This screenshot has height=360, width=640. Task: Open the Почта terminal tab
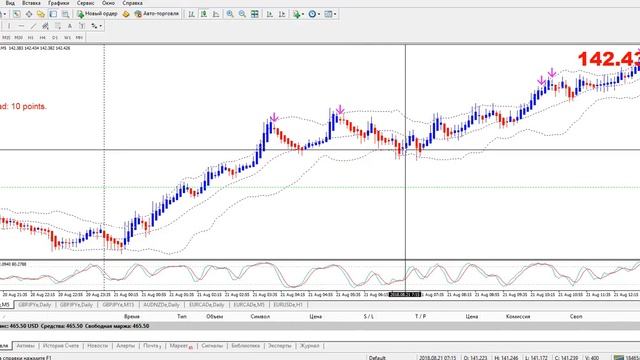pos(152,346)
